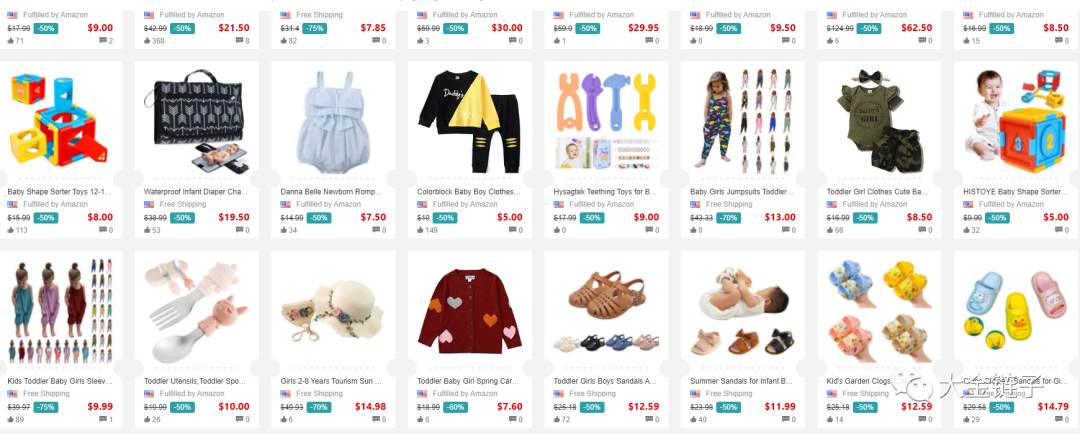The image size is (1080, 434).
Task: Open the colorful wrench teething toys image
Action: point(606,121)
